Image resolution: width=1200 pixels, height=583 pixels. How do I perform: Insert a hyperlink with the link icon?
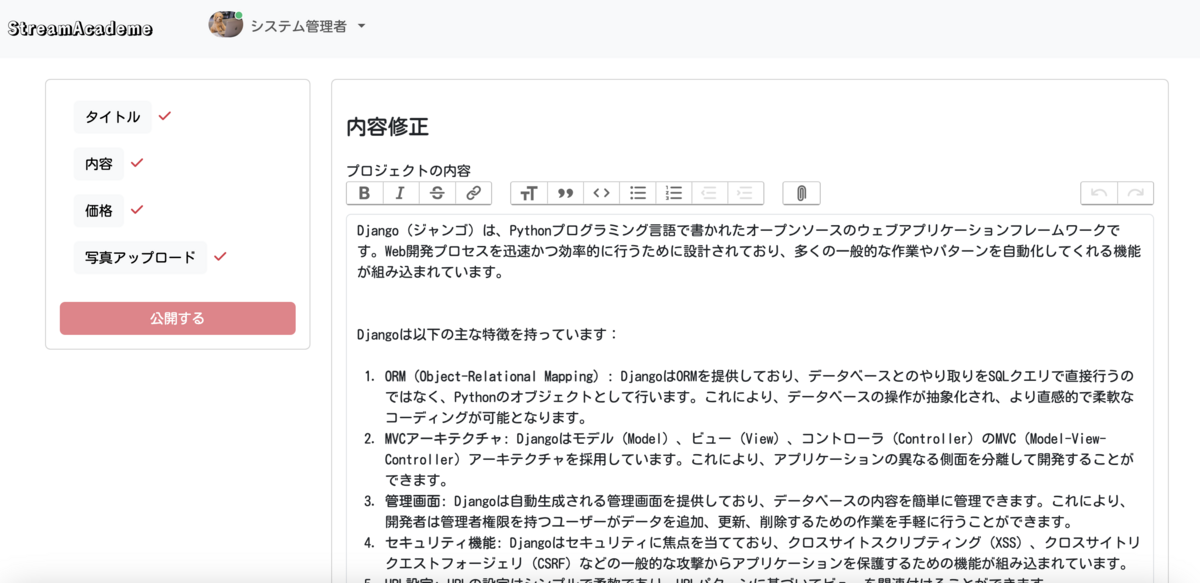tap(473, 193)
